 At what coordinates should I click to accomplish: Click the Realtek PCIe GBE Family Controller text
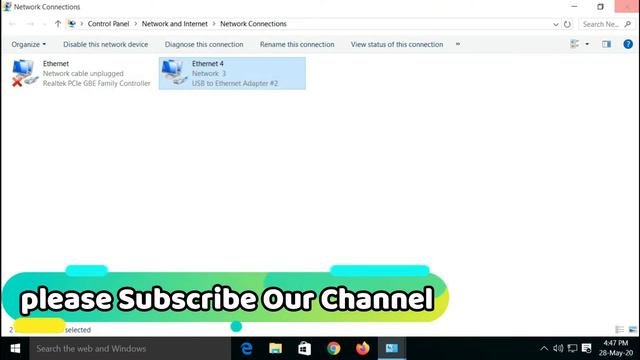pyautogui.click(x=97, y=83)
